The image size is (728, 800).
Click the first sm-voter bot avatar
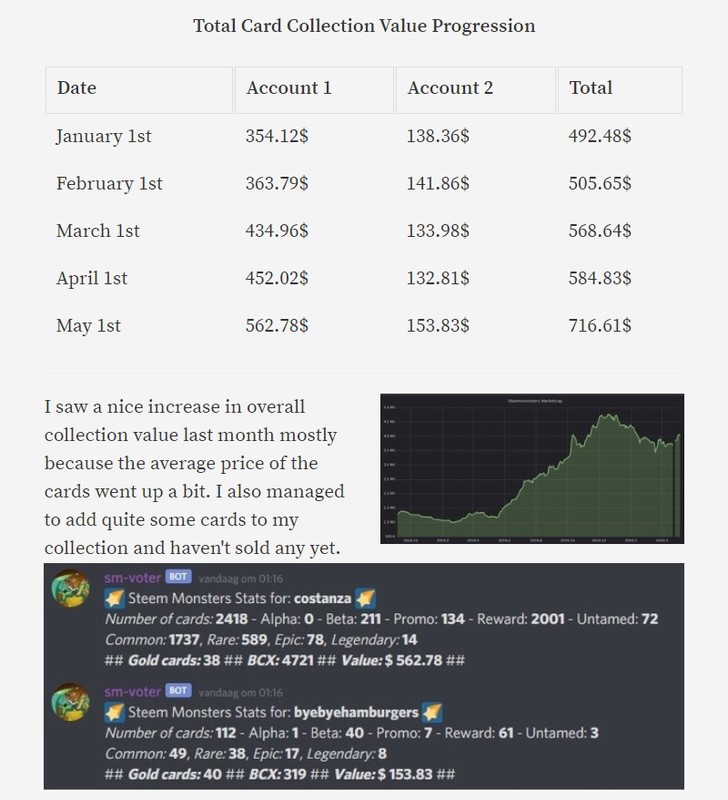coord(71,588)
